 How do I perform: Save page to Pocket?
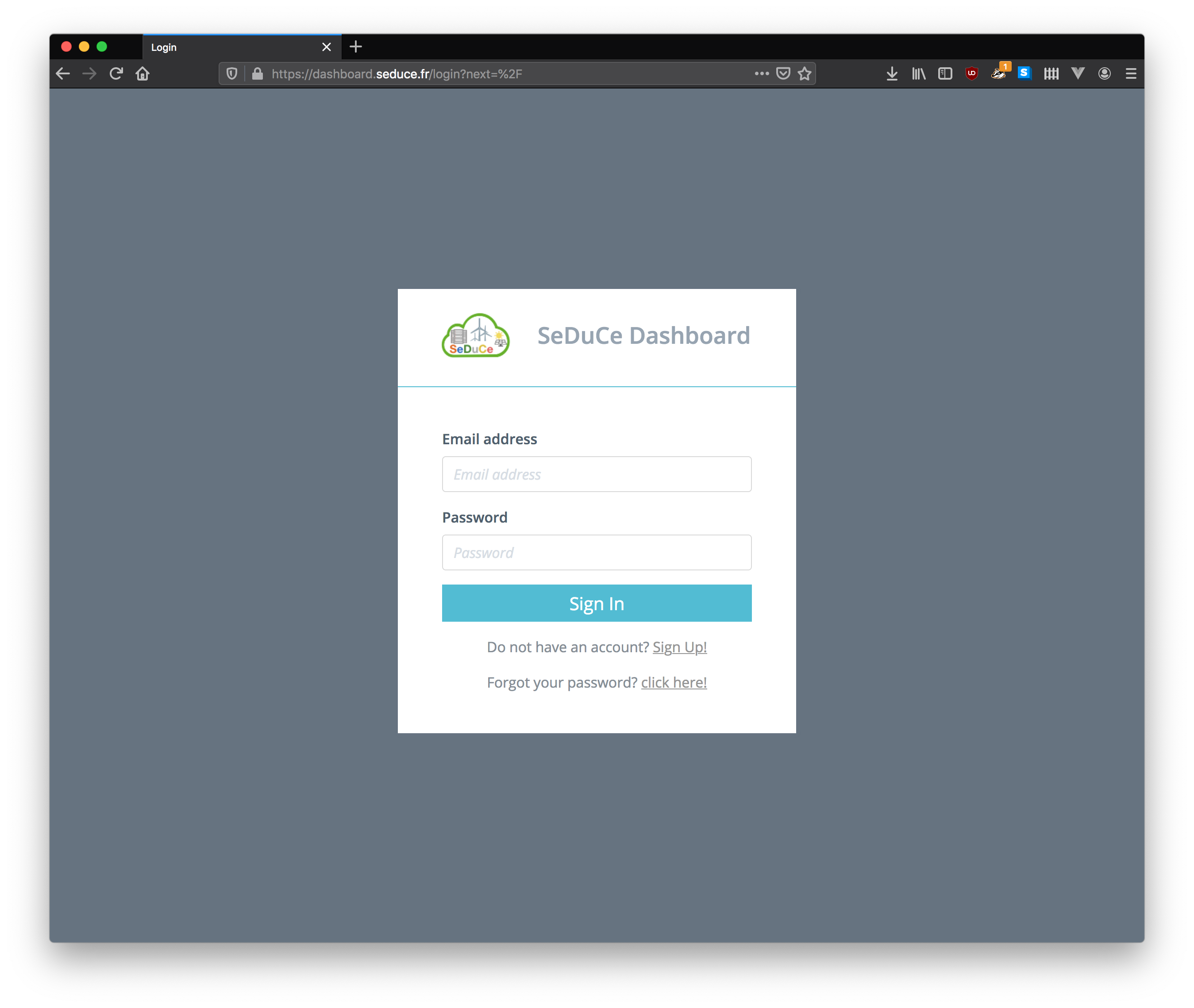pyautogui.click(x=783, y=74)
